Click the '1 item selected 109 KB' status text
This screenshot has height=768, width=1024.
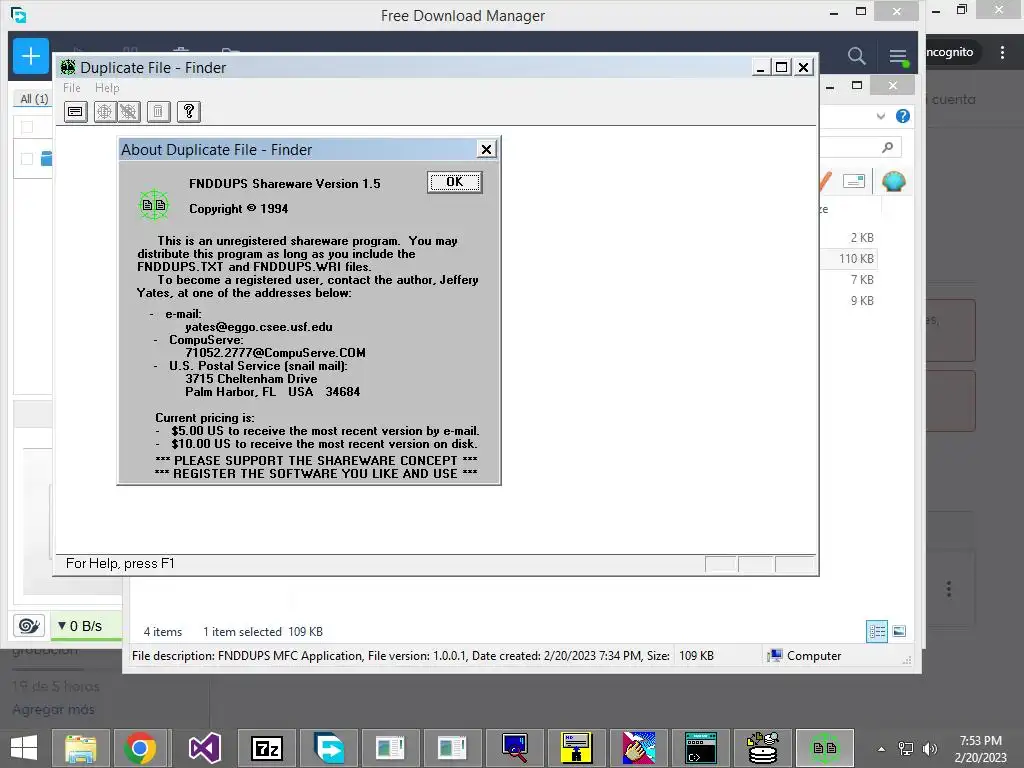tap(263, 632)
